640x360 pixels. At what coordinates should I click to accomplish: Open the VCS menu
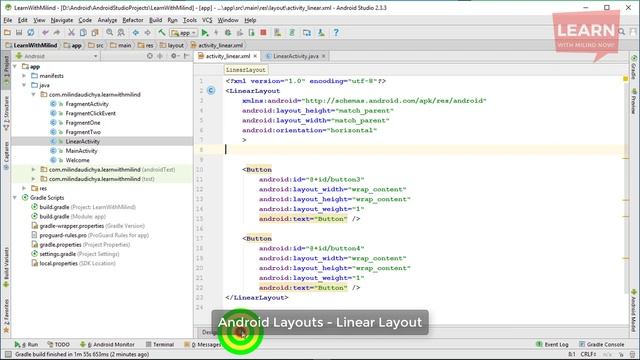207,20
